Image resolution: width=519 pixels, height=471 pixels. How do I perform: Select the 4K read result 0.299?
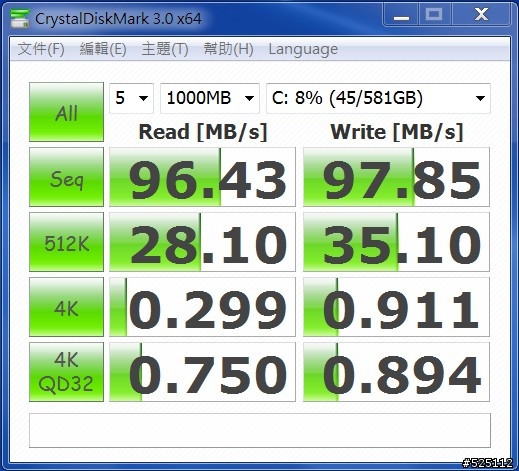pyautogui.click(x=202, y=307)
